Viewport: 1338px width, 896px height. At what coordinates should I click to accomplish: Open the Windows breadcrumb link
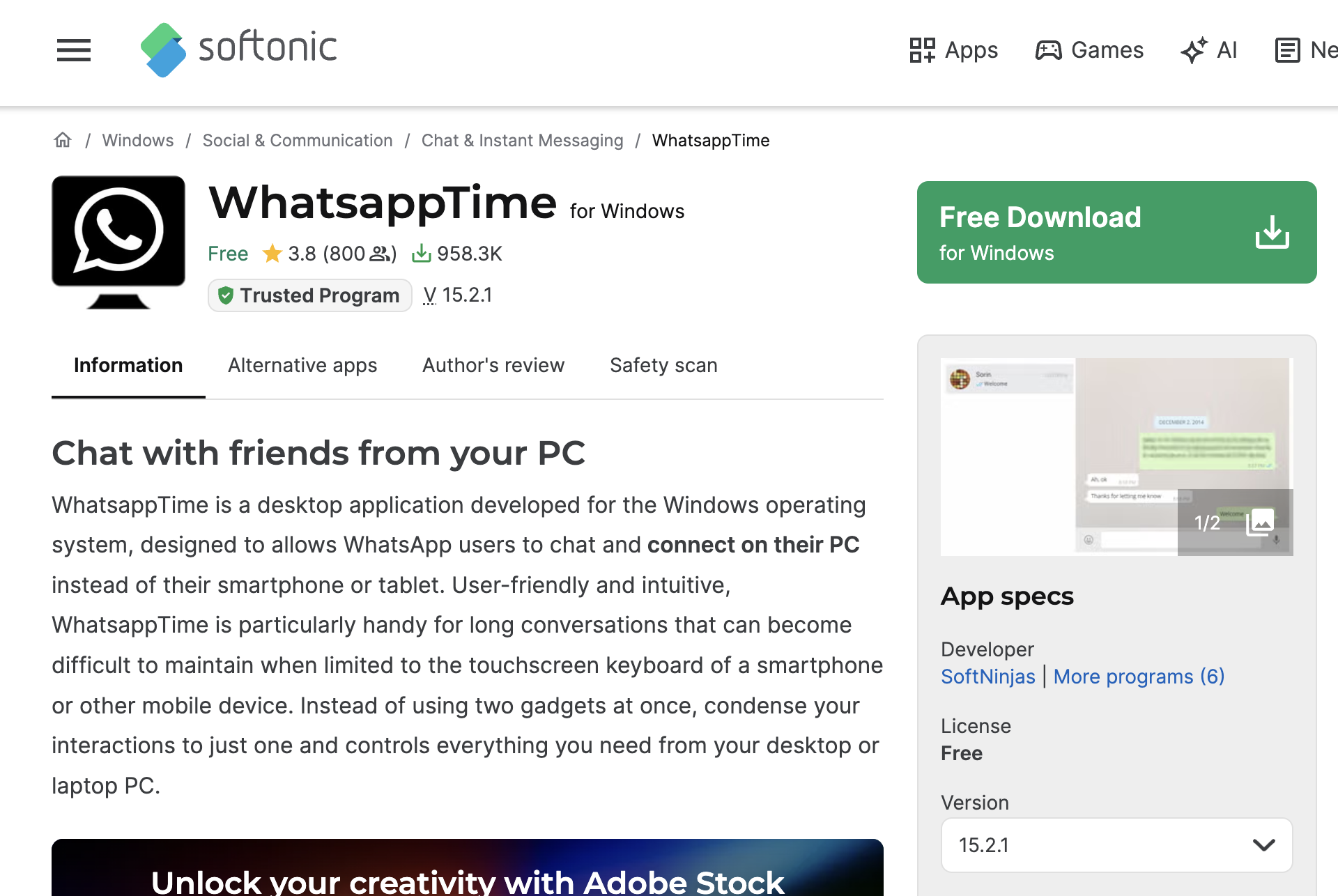pyautogui.click(x=138, y=140)
